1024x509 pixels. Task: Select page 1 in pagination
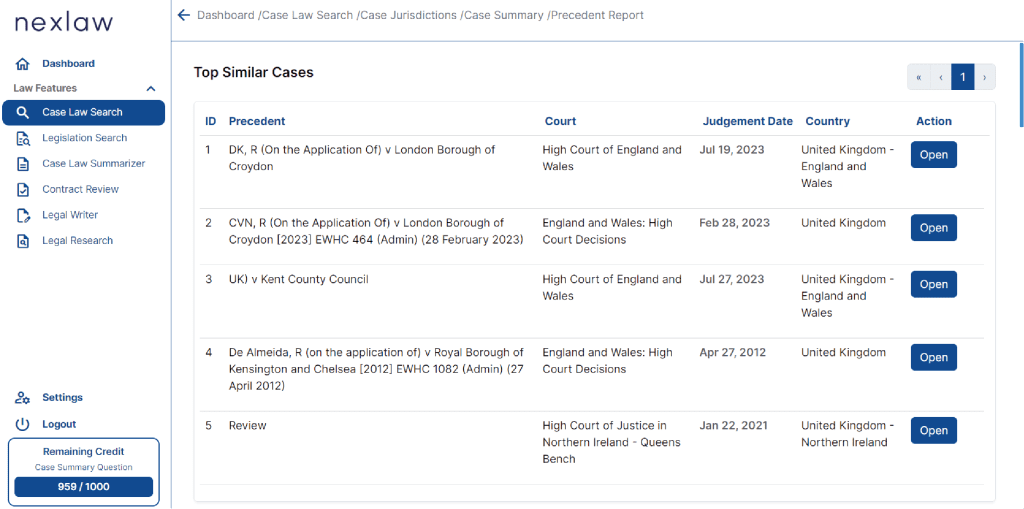click(x=963, y=77)
